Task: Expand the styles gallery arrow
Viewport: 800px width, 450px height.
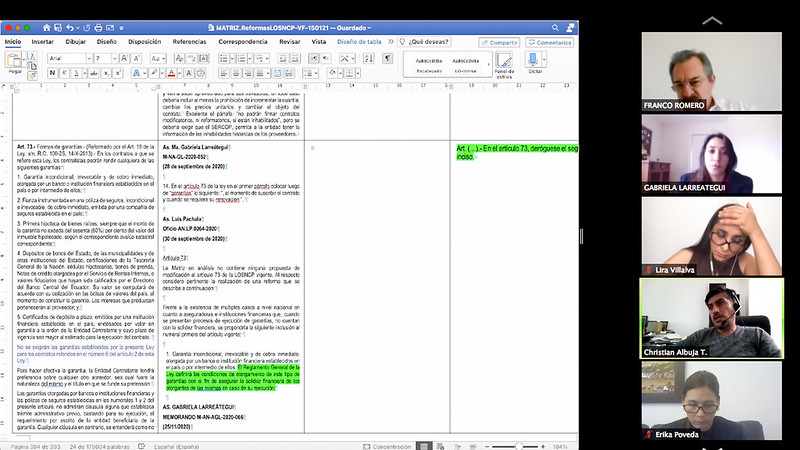Action: 488,64
